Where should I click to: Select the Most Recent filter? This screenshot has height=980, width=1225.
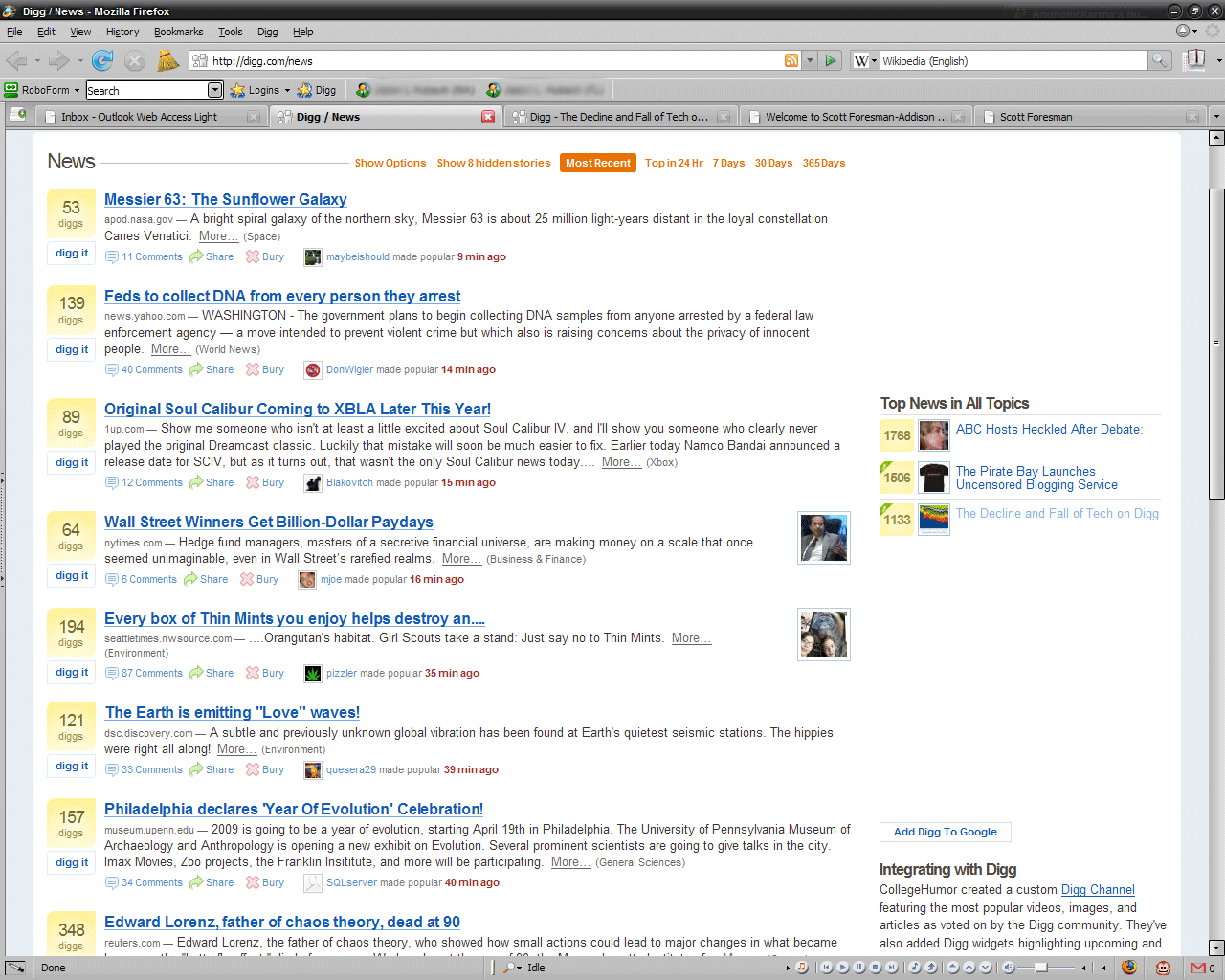597,163
